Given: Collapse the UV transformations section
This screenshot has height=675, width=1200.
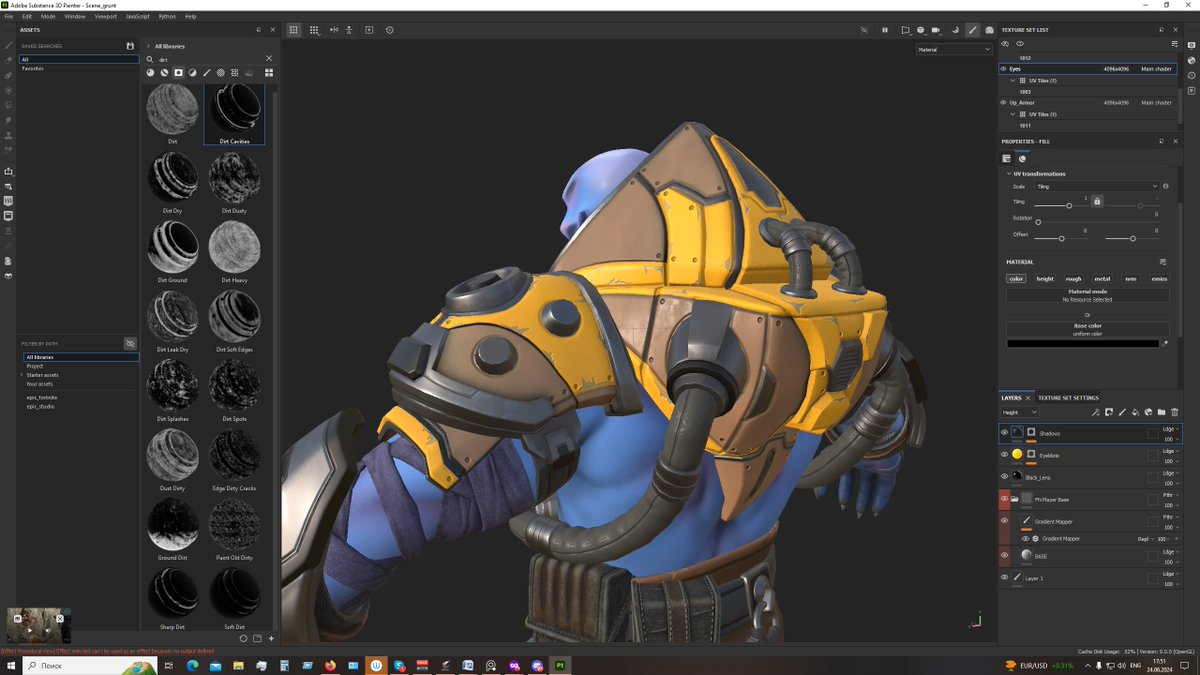Looking at the screenshot, I should coord(1009,174).
